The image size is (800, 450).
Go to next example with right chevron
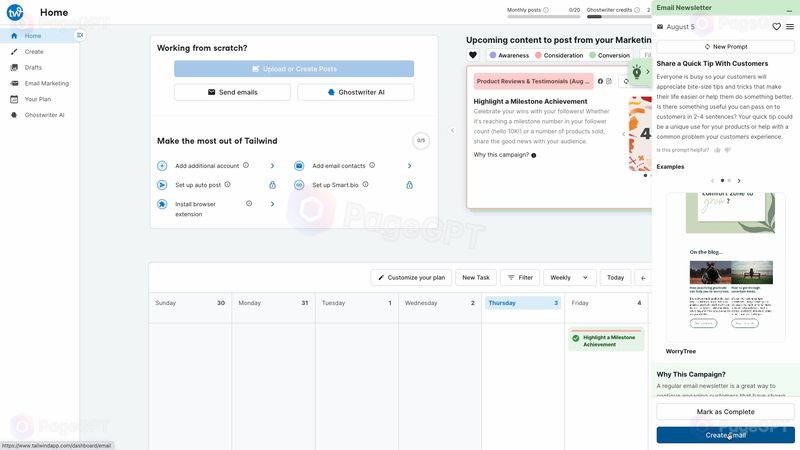click(x=739, y=181)
